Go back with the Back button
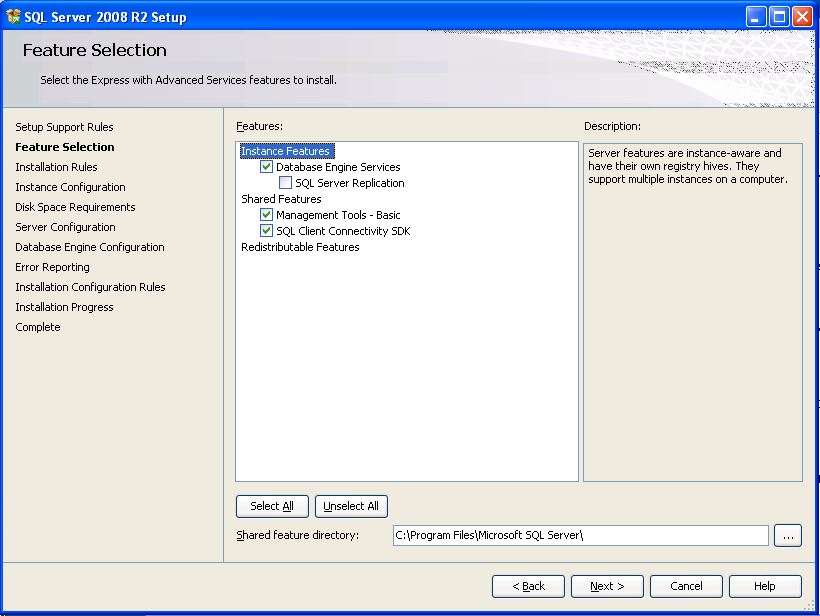 (528, 586)
